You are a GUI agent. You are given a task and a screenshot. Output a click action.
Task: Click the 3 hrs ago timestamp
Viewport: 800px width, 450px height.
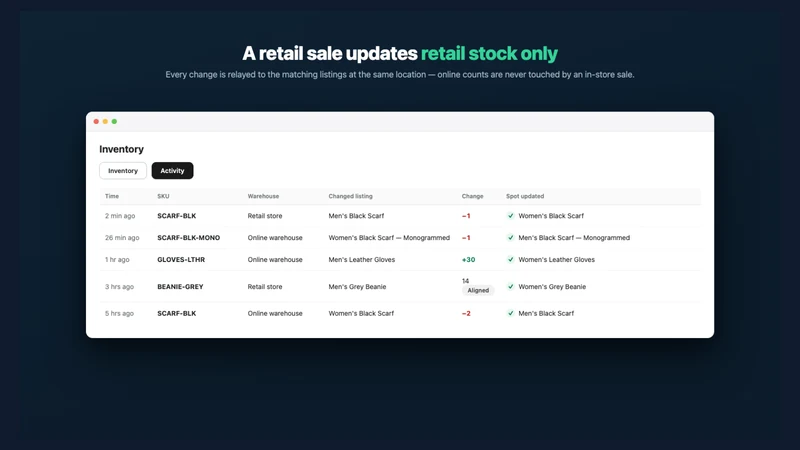[x=119, y=287]
